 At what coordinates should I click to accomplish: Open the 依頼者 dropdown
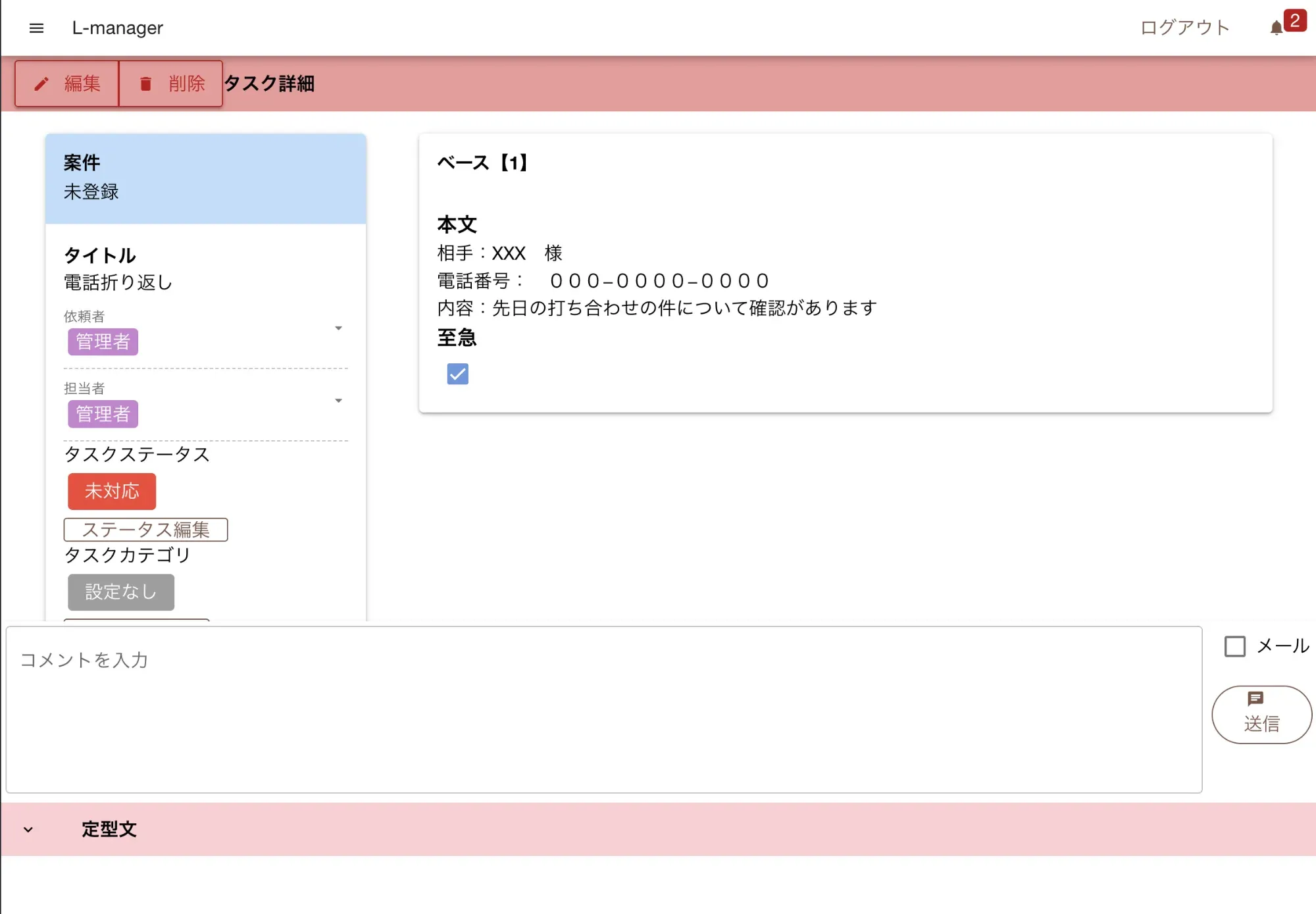click(338, 328)
